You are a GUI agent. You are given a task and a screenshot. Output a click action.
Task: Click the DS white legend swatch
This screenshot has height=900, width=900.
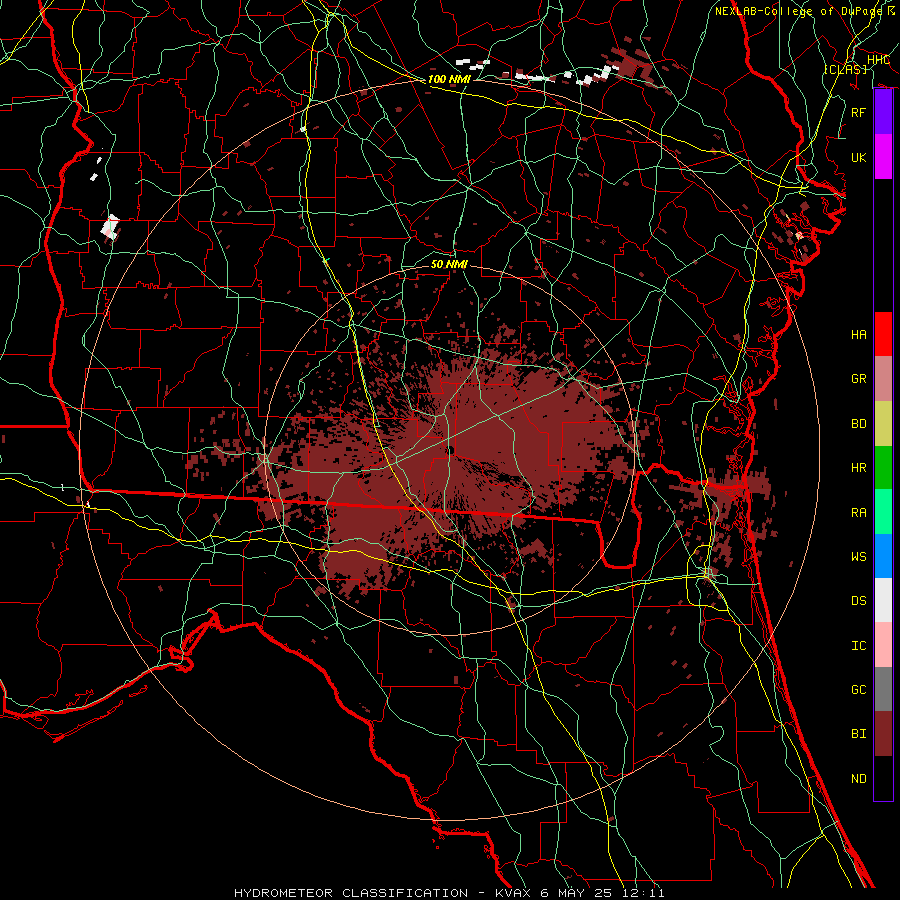coord(883,600)
